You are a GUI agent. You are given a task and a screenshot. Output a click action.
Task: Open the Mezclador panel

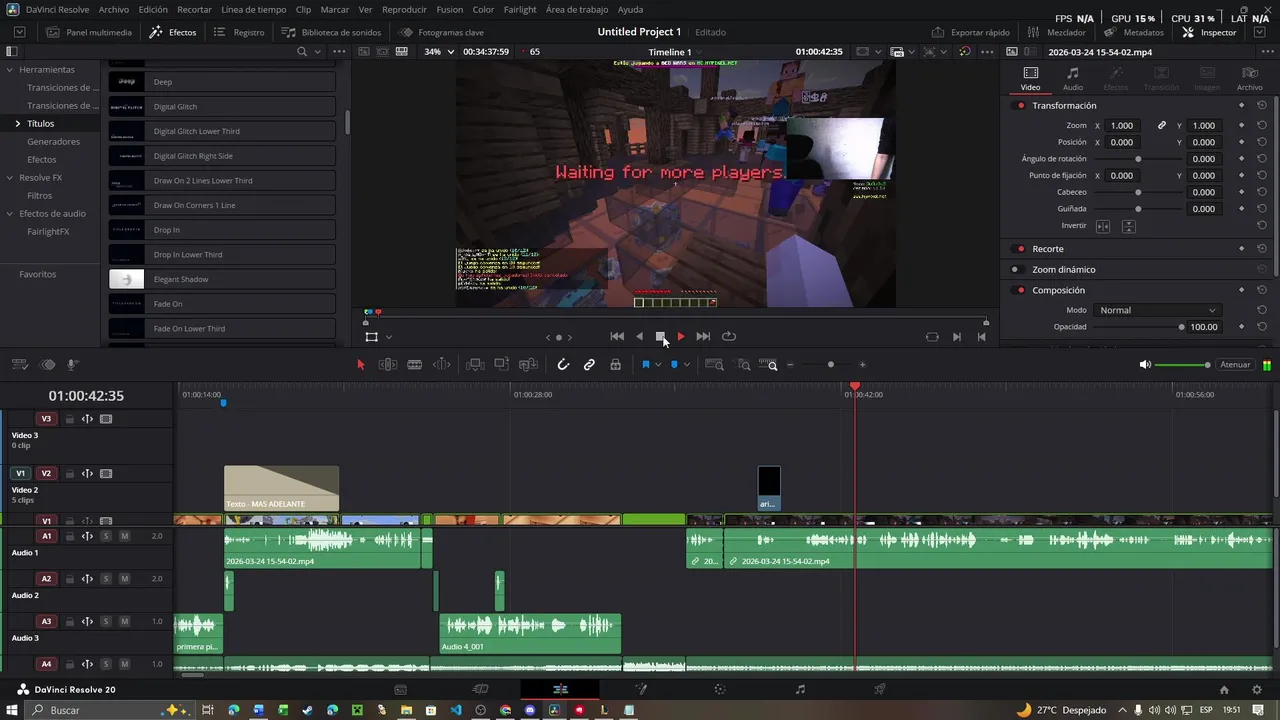tap(1057, 32)
